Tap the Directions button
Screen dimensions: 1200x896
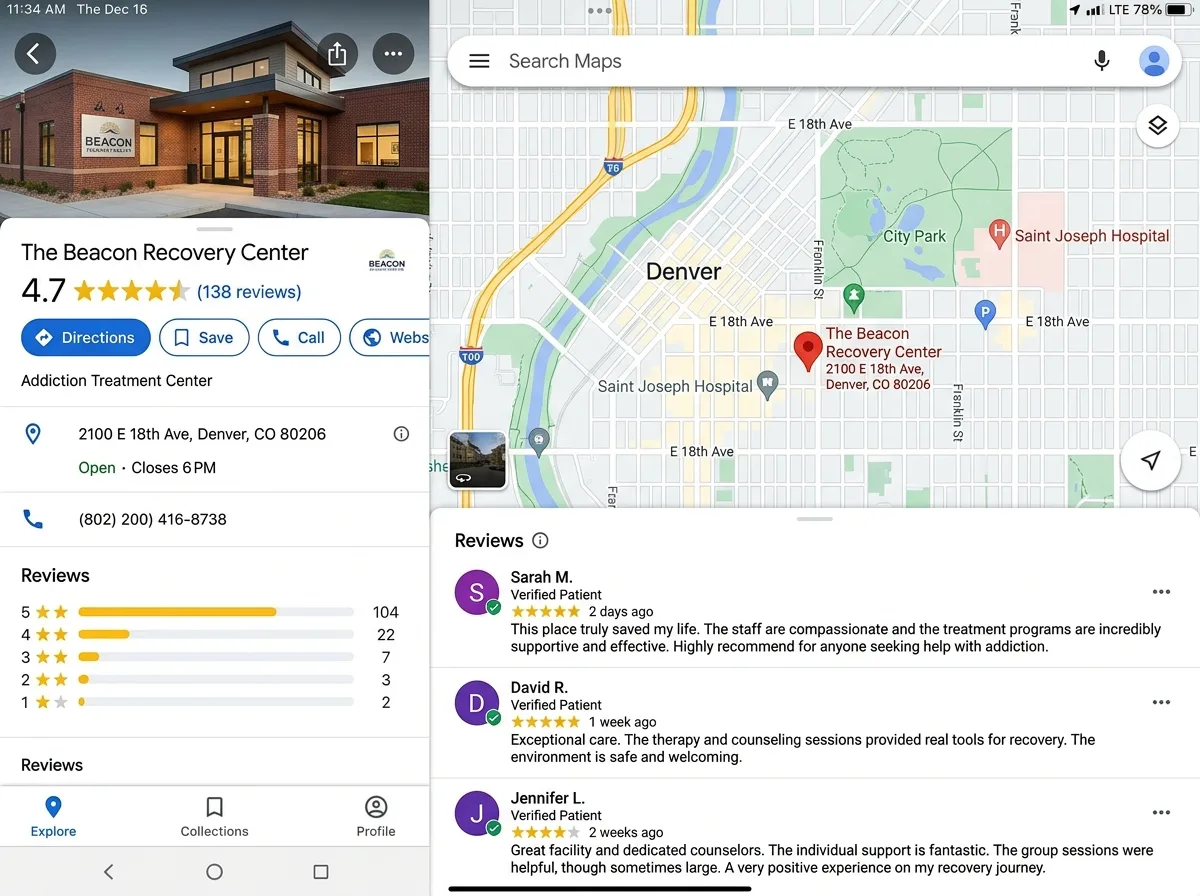[86, 338]
